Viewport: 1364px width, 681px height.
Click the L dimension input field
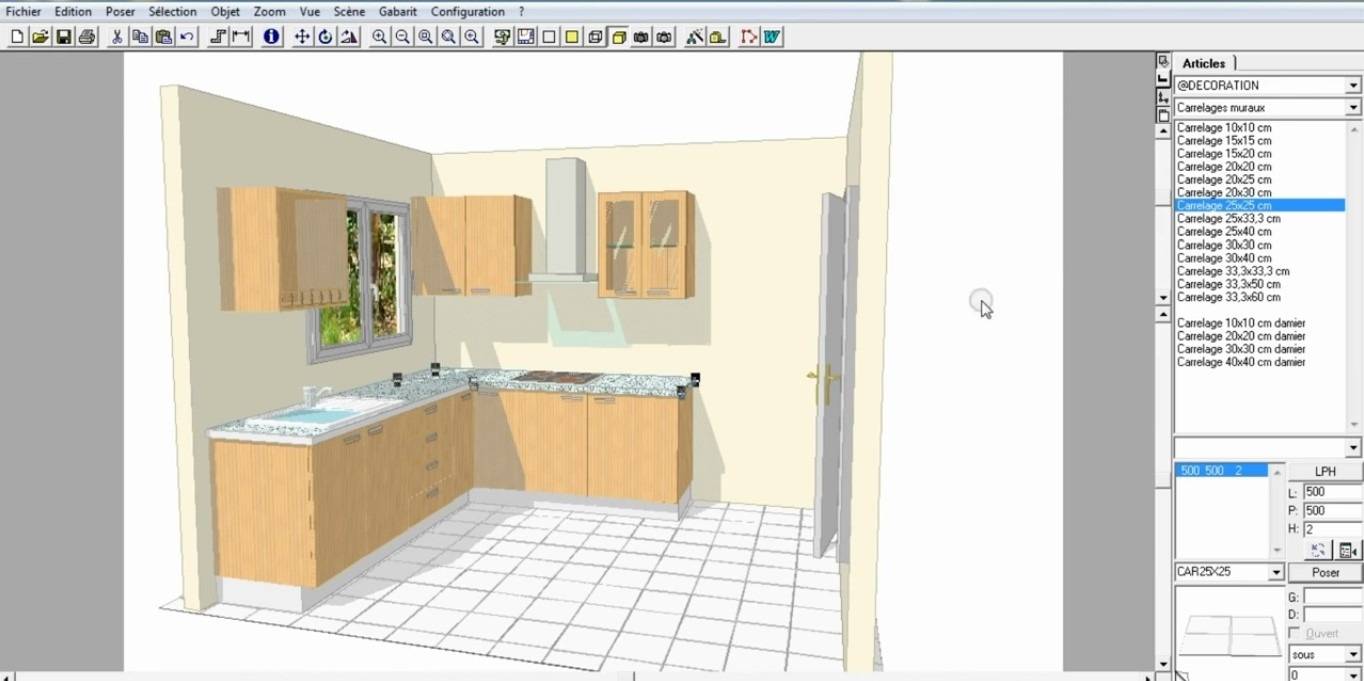pyautogui.click(x=1331, y=492)
